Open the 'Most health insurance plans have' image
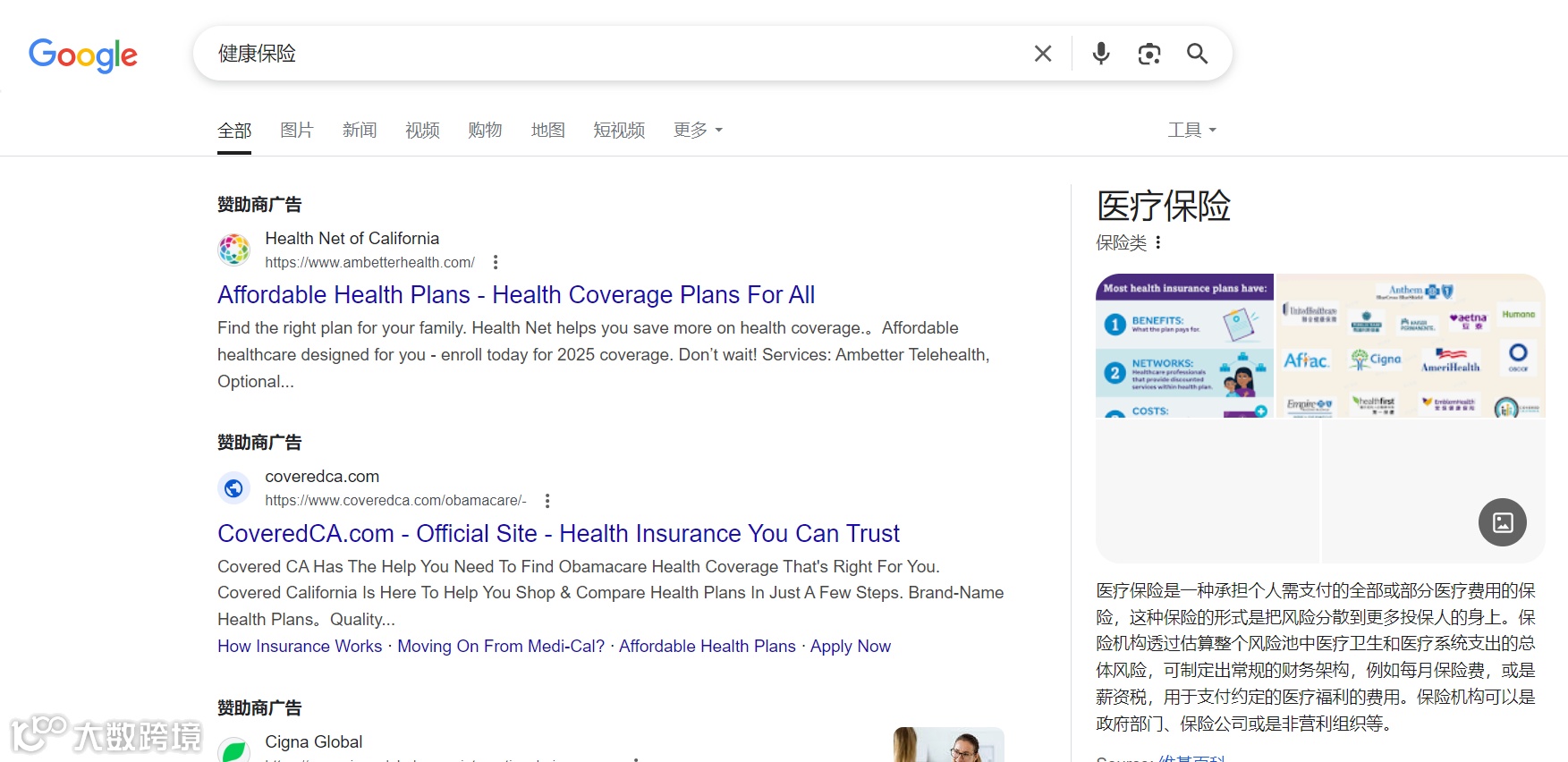The height and width of the screenshot is (762, 1568). (1184, 345)
